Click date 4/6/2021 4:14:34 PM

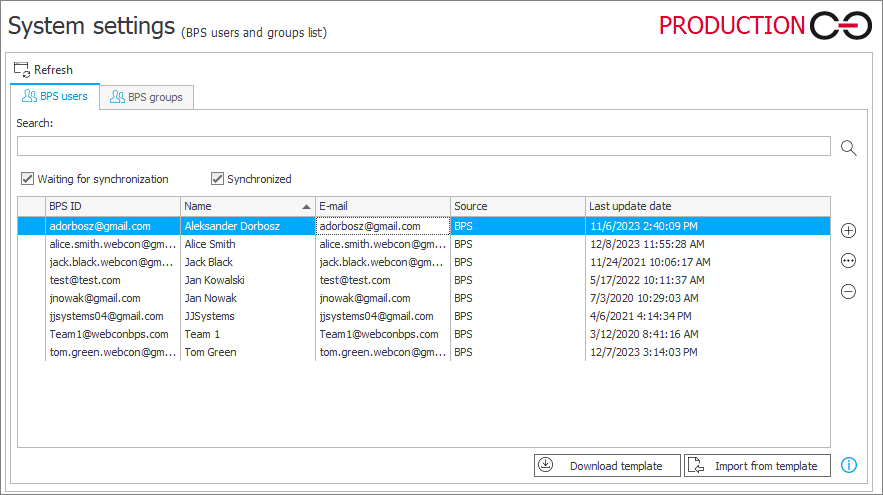coord(708,316)
